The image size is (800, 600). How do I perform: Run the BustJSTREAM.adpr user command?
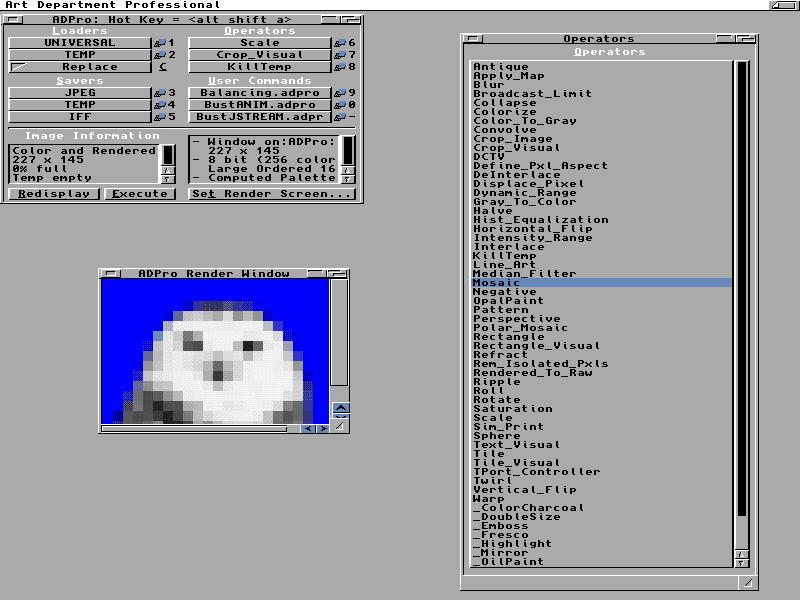260,117
